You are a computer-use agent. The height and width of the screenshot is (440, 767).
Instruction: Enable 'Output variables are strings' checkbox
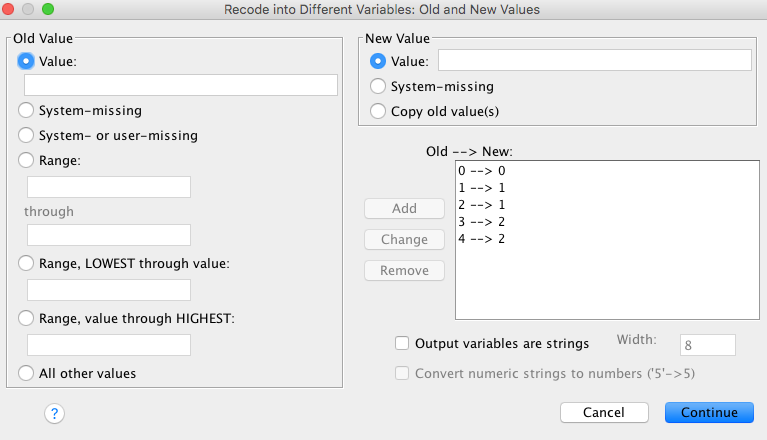point(402,343)
